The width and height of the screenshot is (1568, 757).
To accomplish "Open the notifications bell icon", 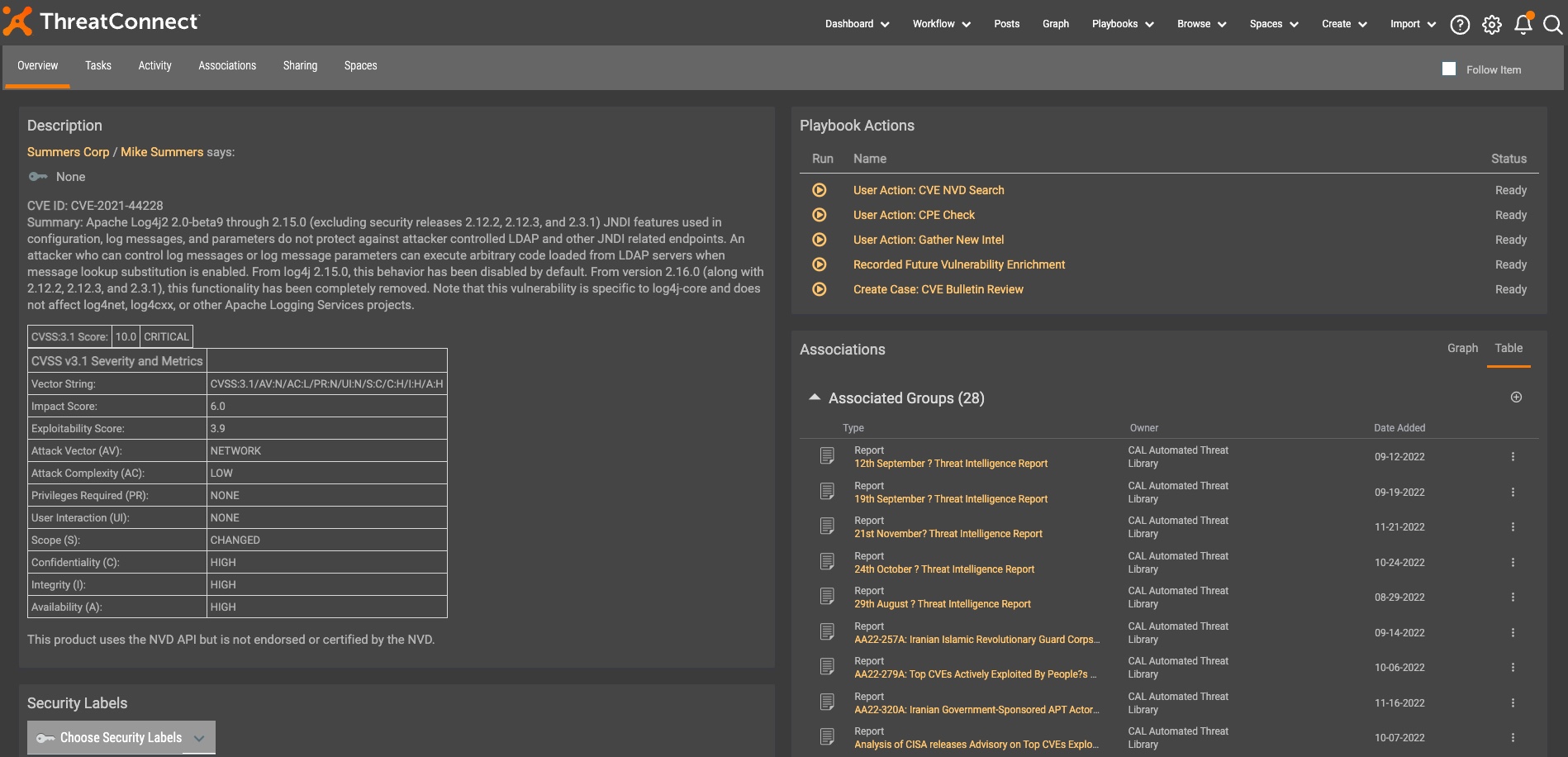I will coord(1523,24).
